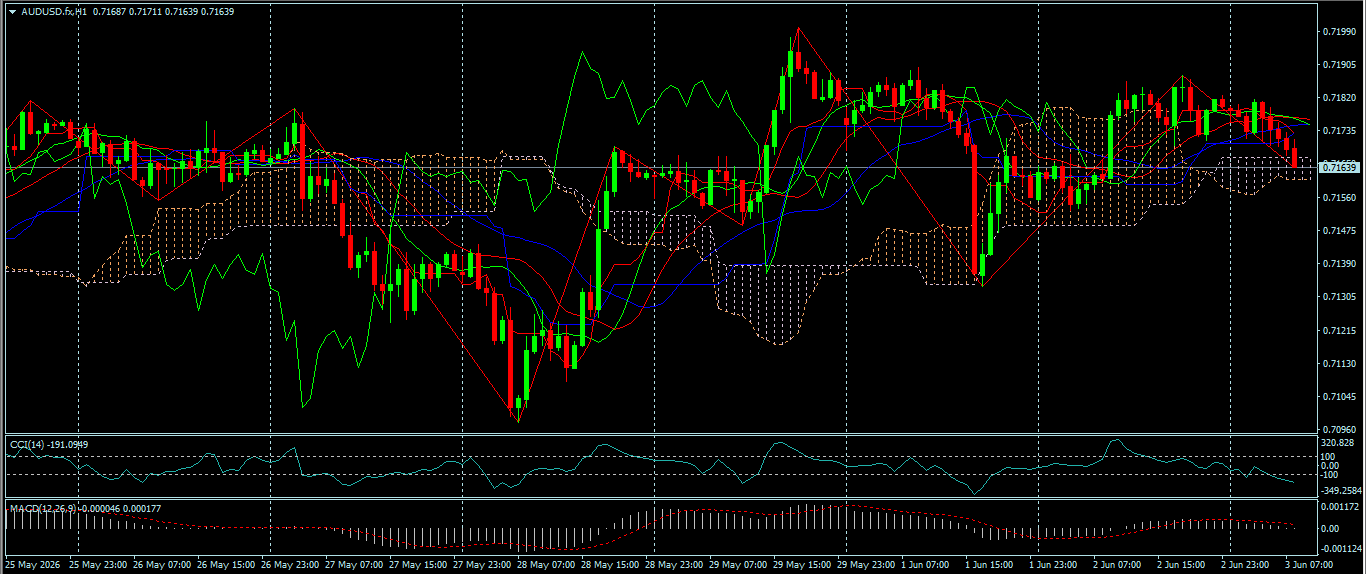Click time axis label 29 May 15:00
The image size is (1366, 574).
(802, 565)
